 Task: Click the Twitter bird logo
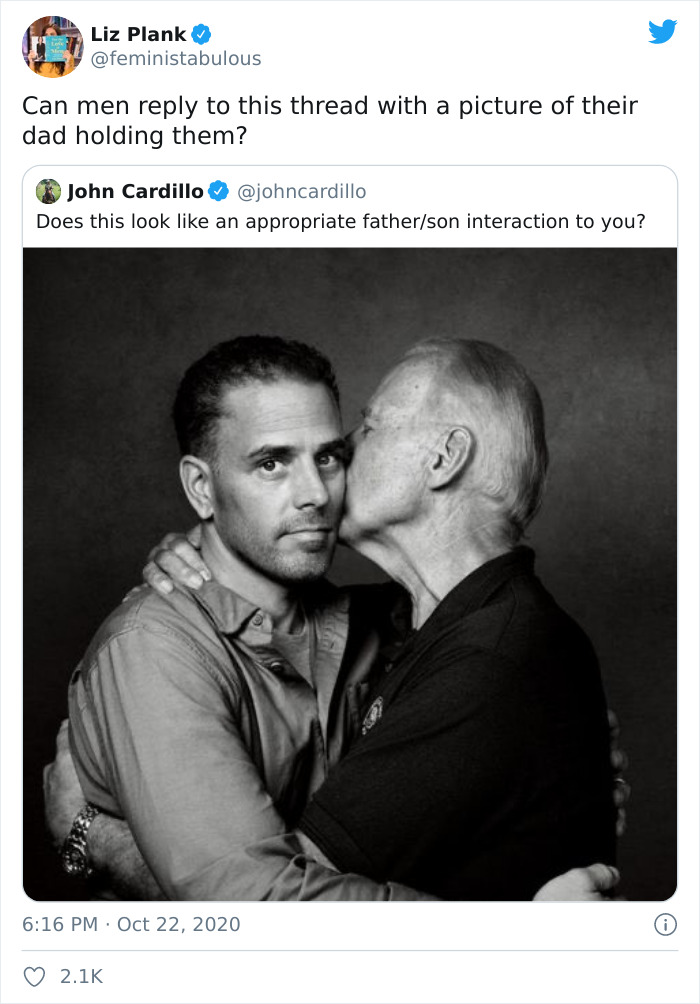[x=662, y=31]
